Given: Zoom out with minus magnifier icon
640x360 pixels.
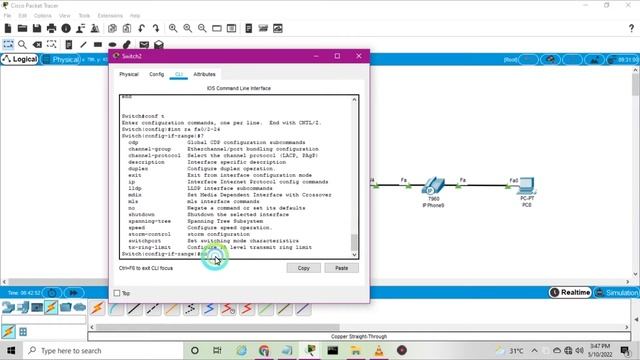Looking at the screenshot, I should (x=202, y=28).
